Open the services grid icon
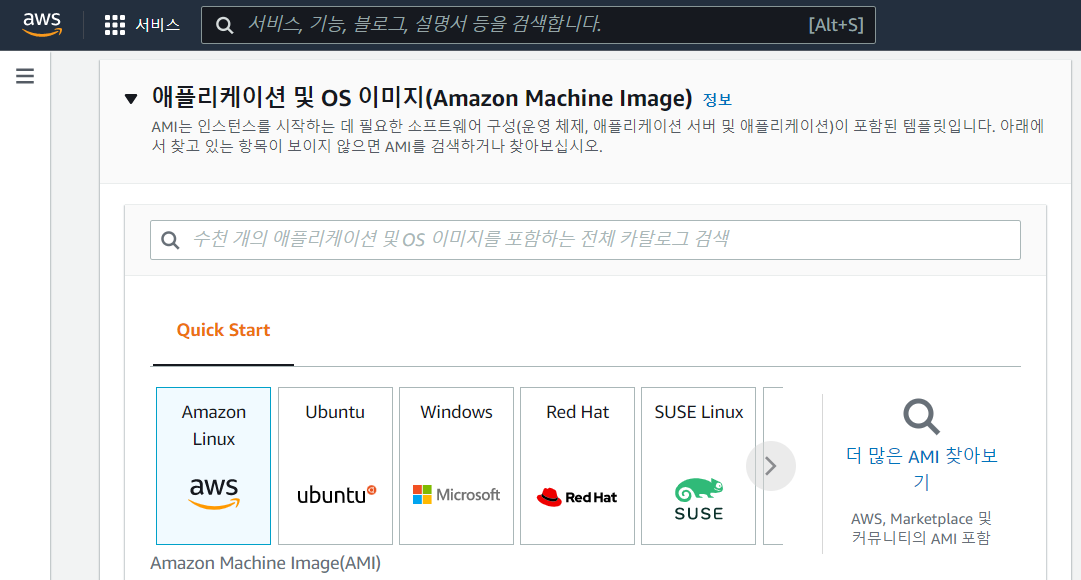Viewport: 1081px width, 580px height. point(114,26)
